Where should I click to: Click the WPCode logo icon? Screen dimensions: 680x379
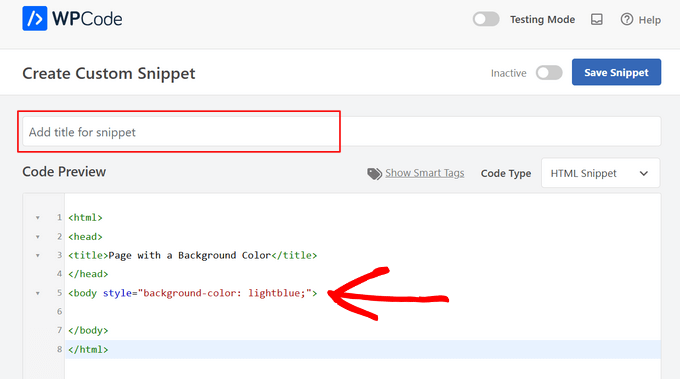point(35,19)
